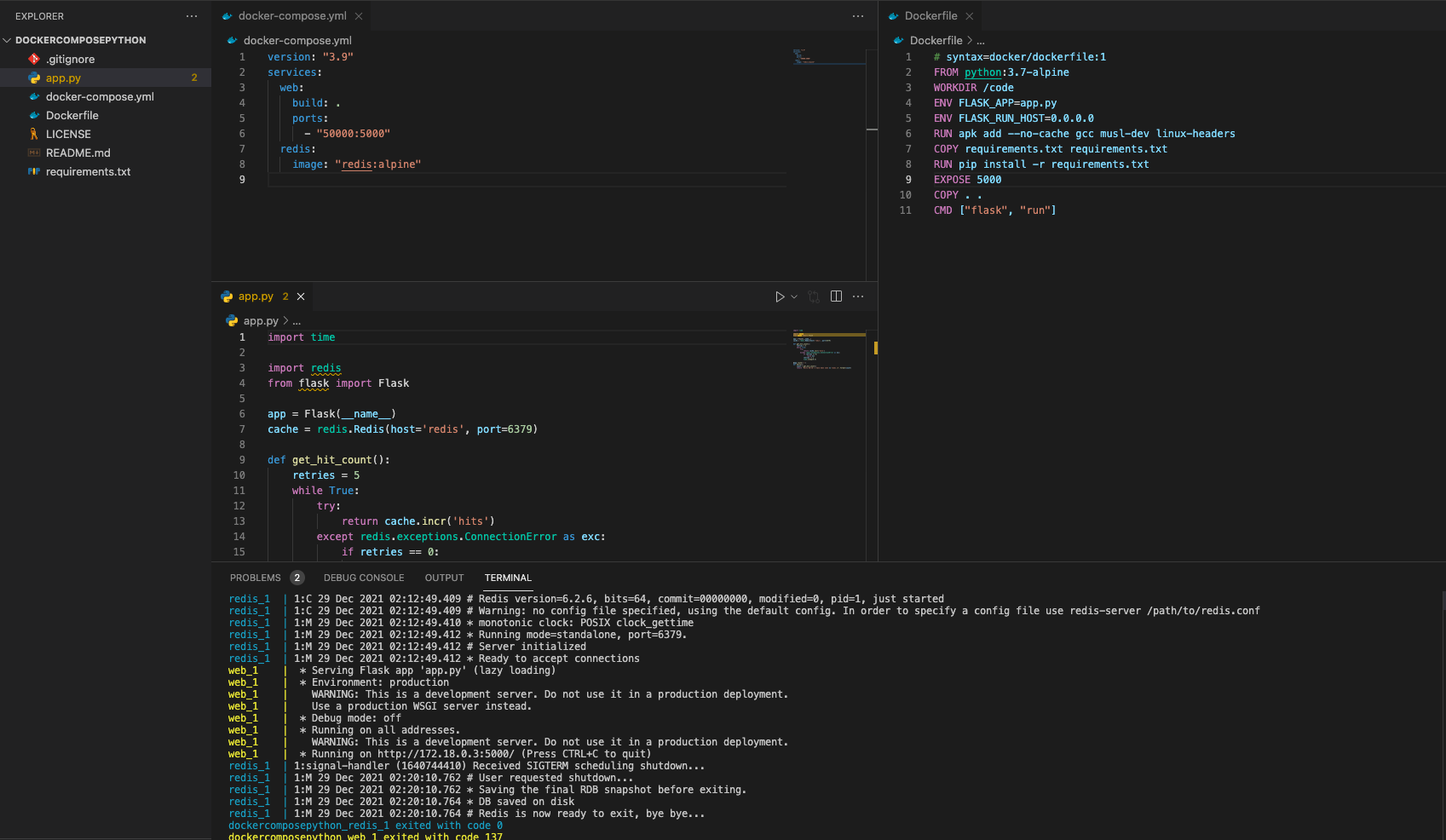Open docker-compose.yml from the Explorer
Screen dimensions: 1446x840
pos(99,96)
